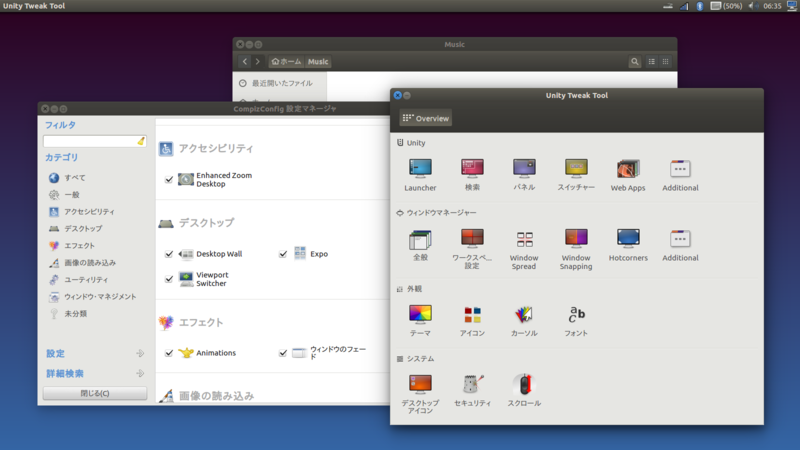Open the Animations plugin settings

click(x=207, y=353)
